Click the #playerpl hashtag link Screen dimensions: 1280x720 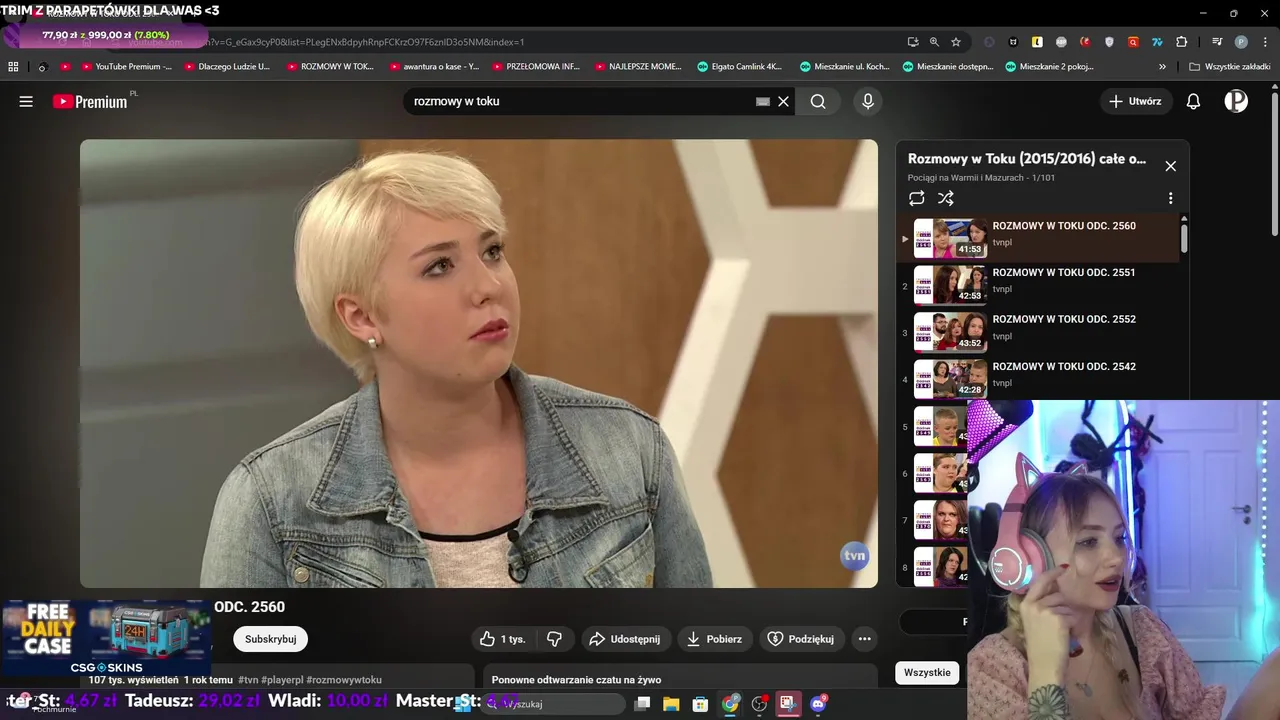click(x=282, y=680)
